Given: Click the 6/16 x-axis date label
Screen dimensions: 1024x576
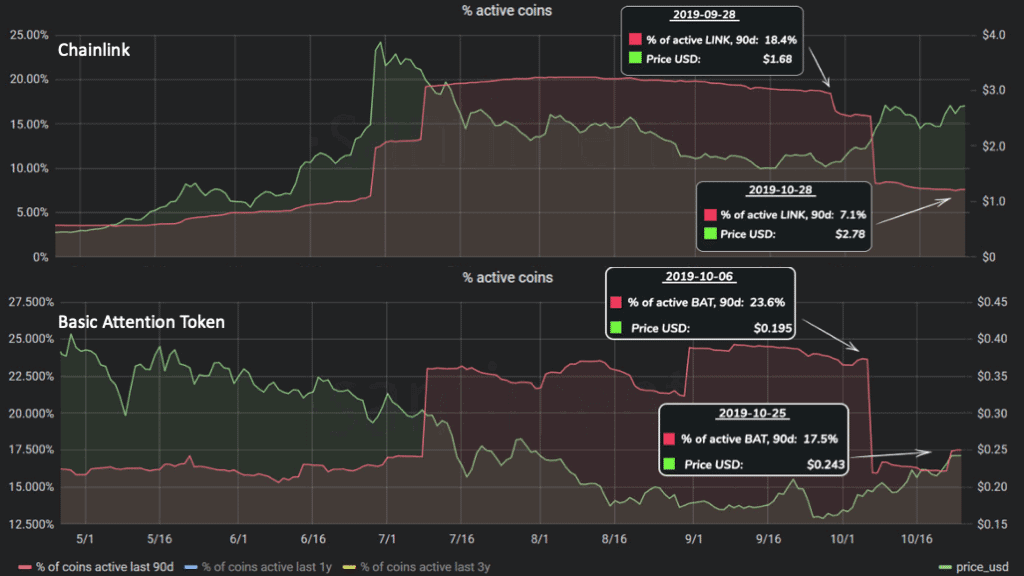Looking at the screenshot, I should pos(313,539).
